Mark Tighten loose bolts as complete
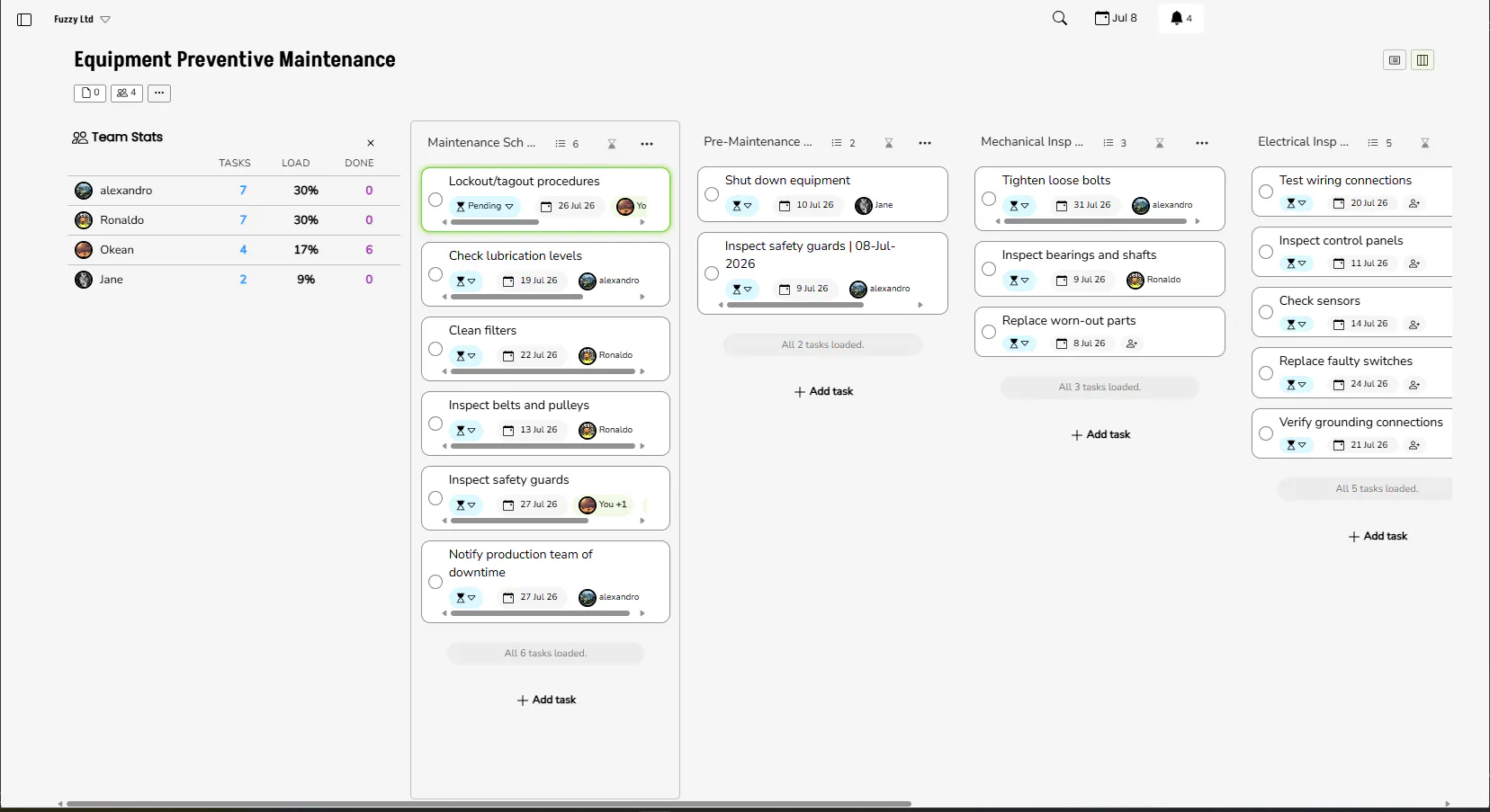The height and width of the screenshot is (812, 1490). (x=989, y=199)
